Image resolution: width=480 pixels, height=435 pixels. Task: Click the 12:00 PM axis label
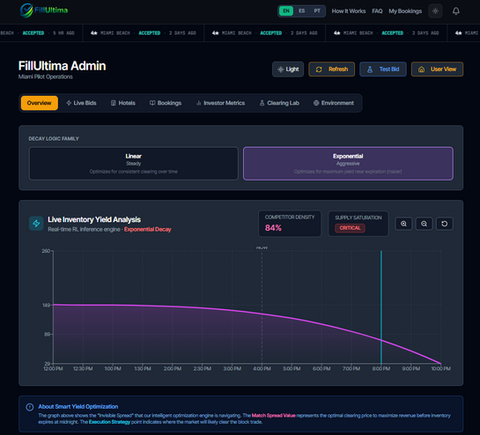point(53,369)
